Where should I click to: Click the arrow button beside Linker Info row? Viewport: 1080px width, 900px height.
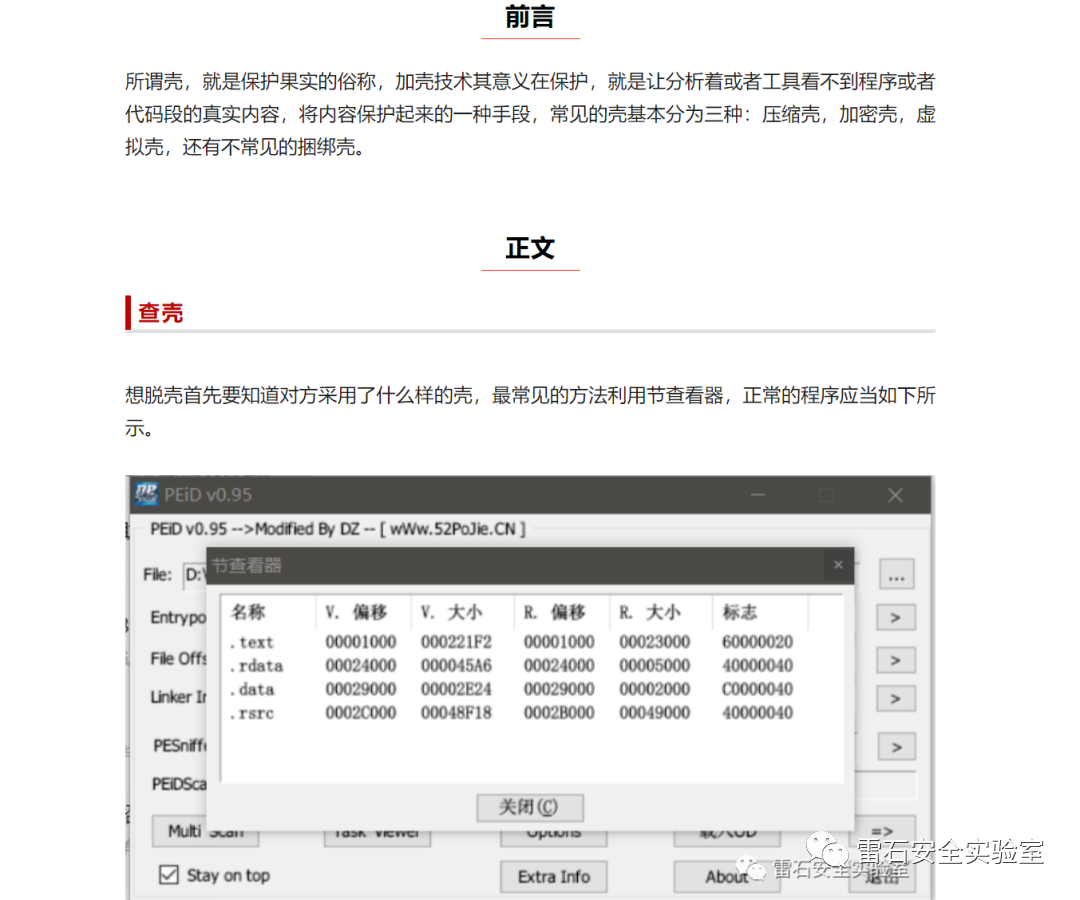[895, 699]
